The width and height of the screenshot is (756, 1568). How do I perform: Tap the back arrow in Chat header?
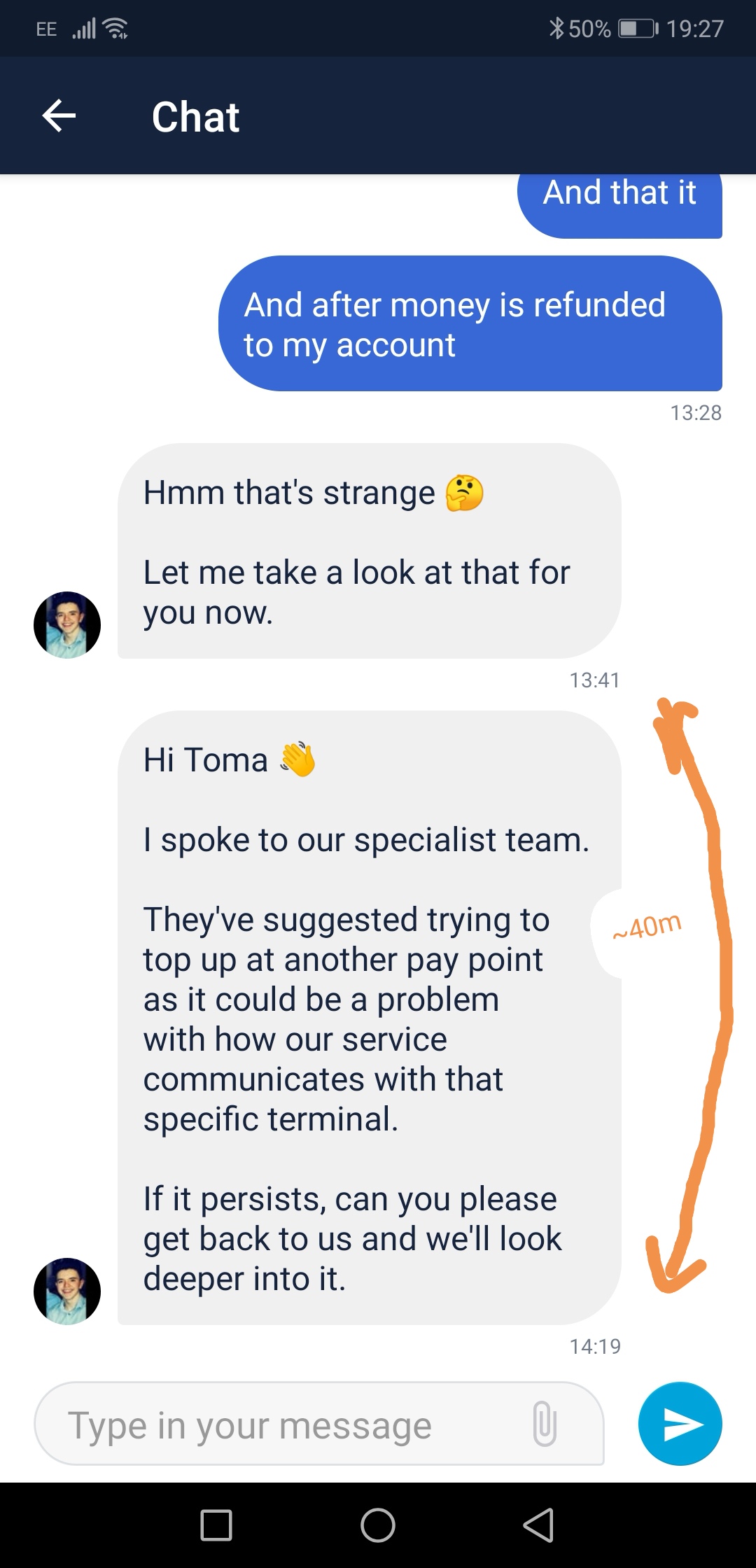pyautogui.click(x=59, y=115)
